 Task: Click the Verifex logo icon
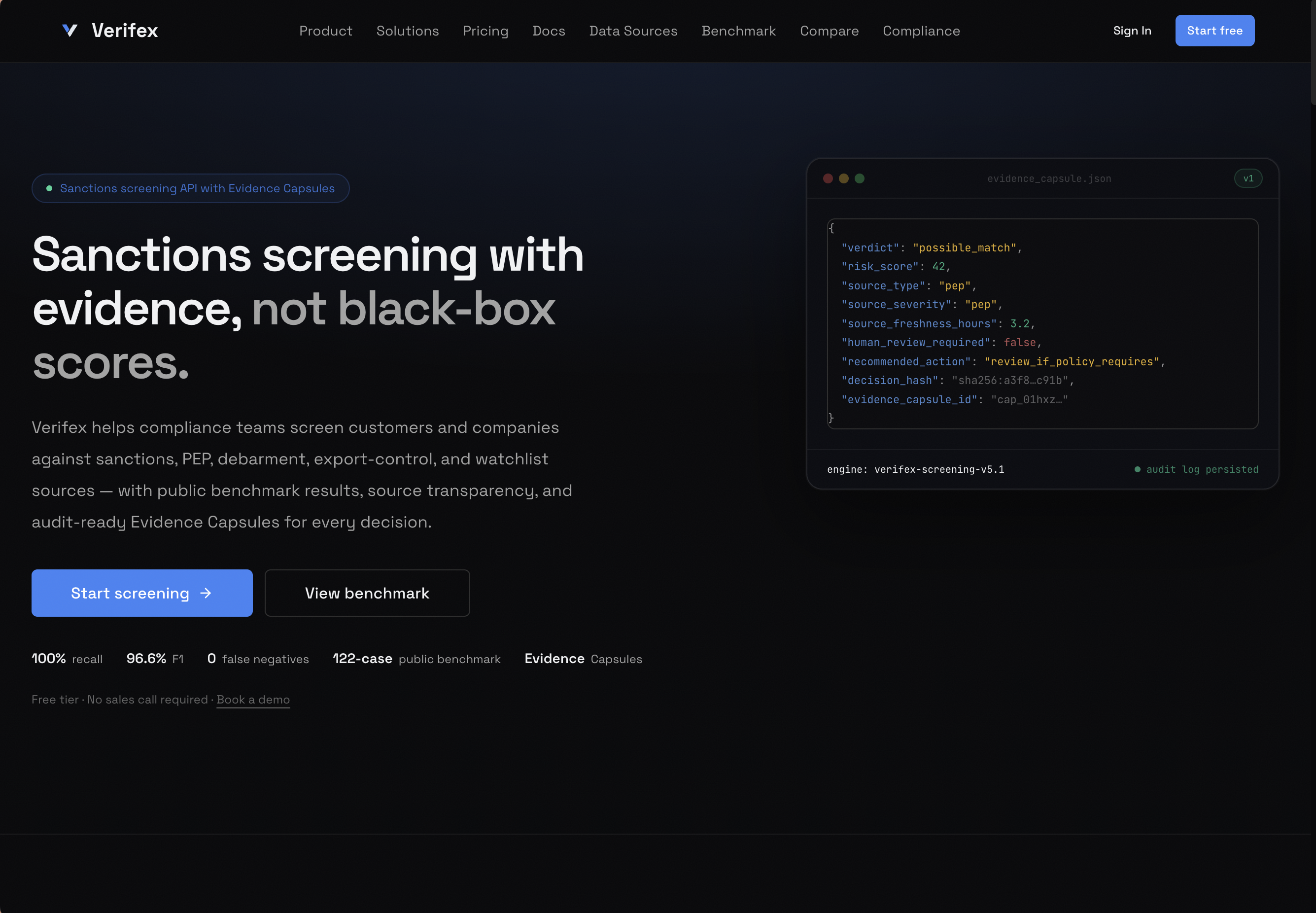click(x=70, y=31)
